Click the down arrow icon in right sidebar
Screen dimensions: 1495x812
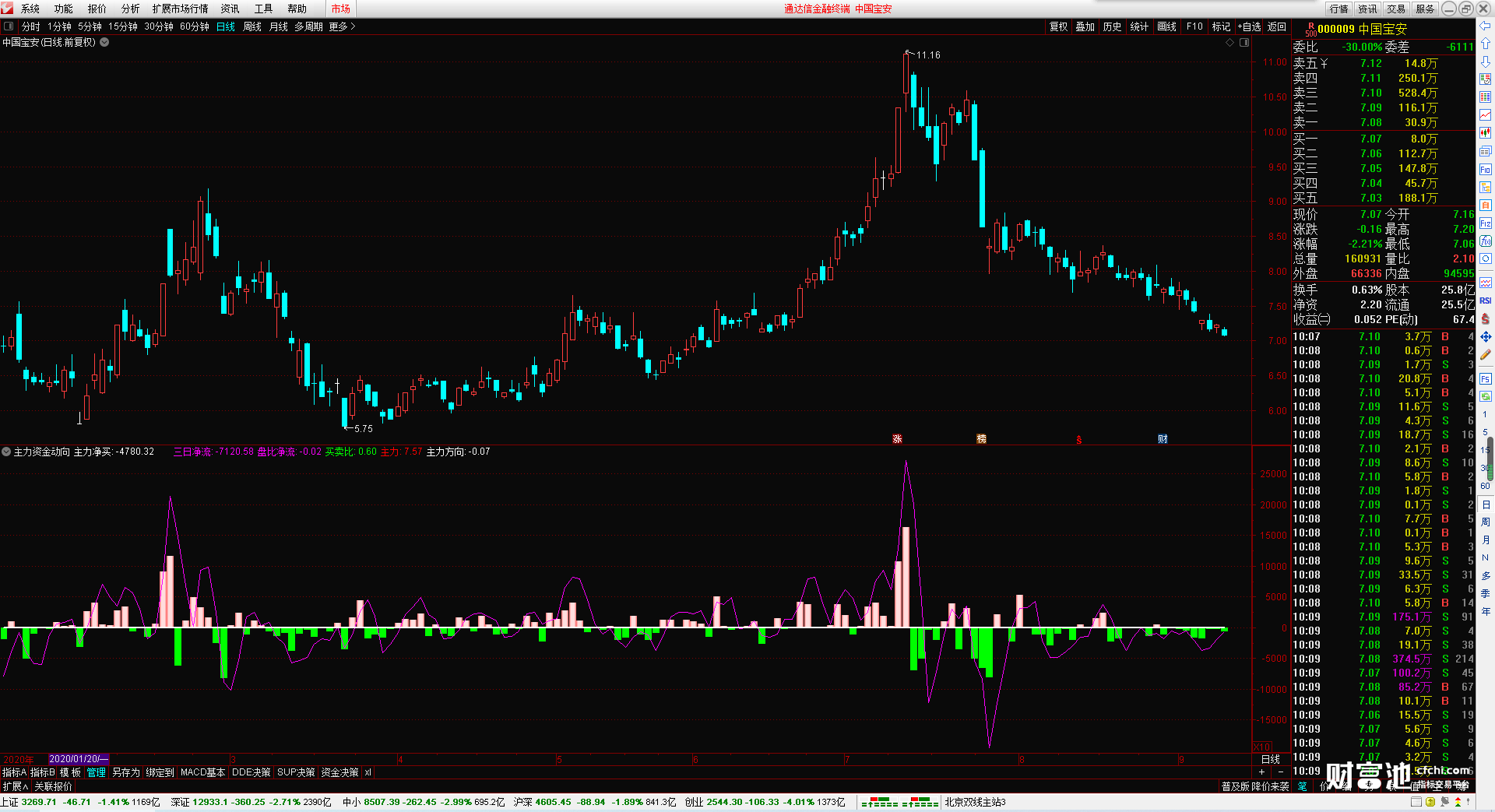(1485, 61)
